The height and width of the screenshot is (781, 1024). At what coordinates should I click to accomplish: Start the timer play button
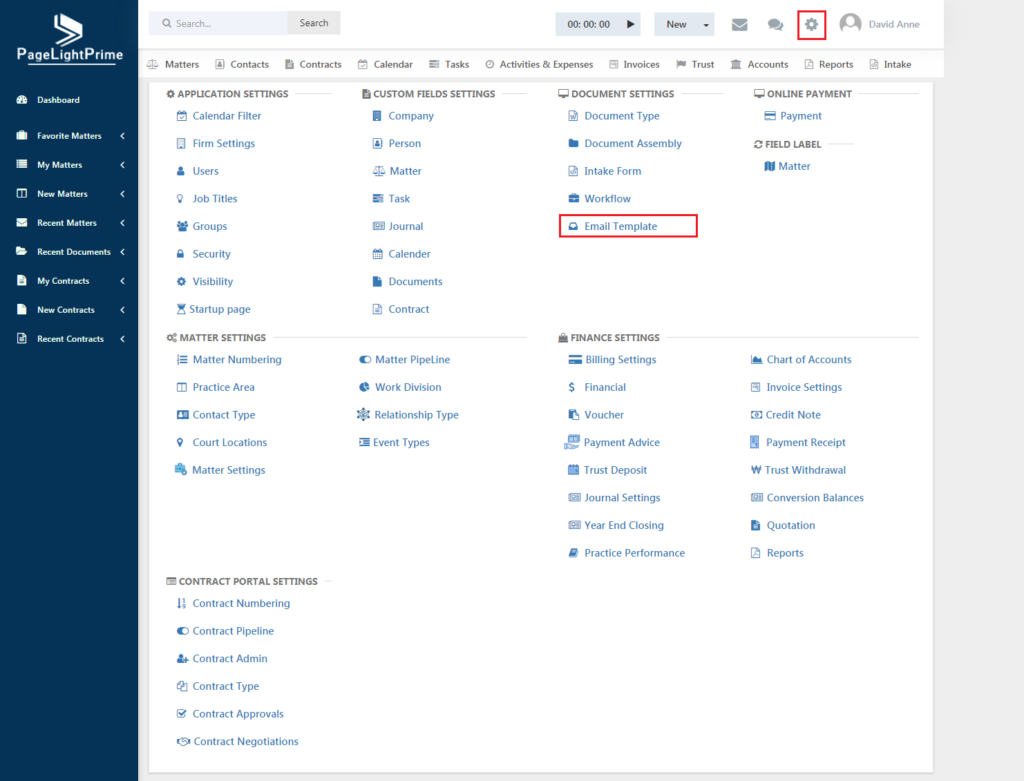pos(631,24)
